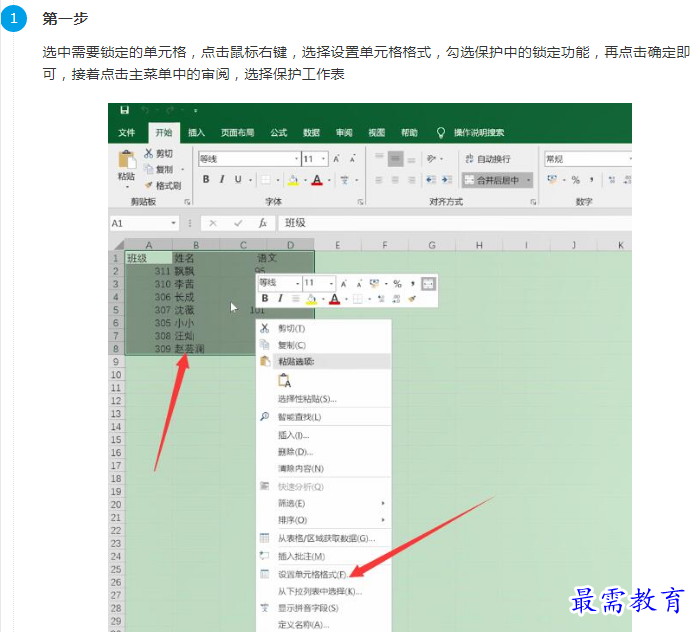Decrease indent in the alignment group
Screen dimensions: 693x632
(431, 179)
